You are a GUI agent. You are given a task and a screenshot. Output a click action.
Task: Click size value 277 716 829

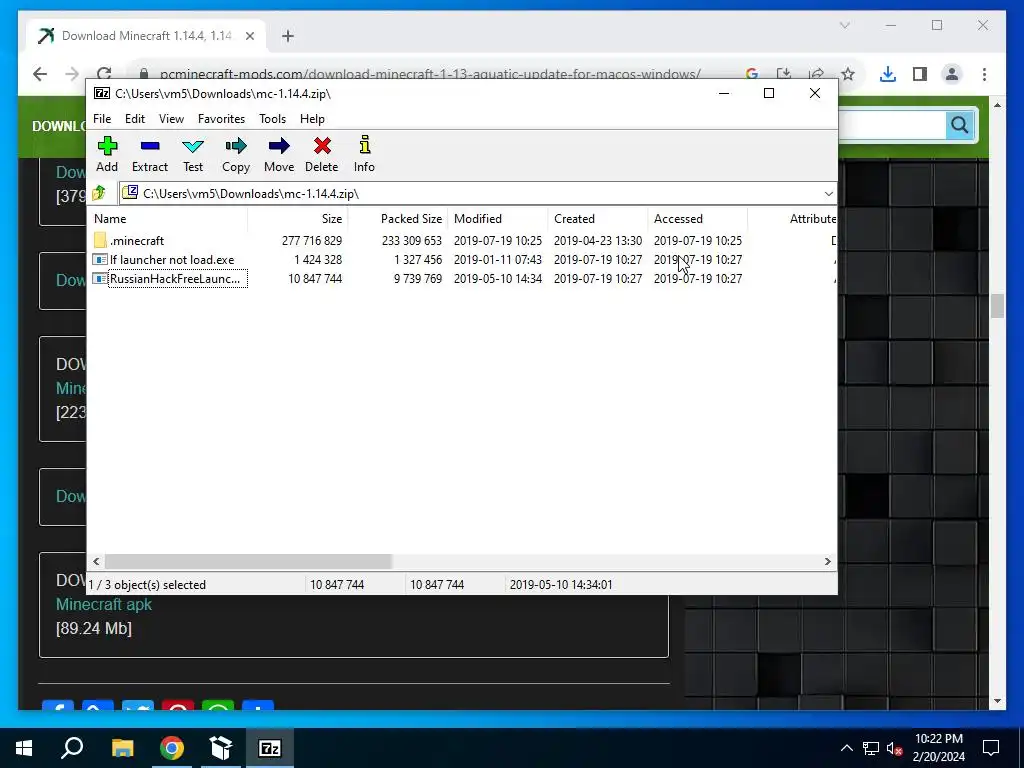click(x=312, y=240)
